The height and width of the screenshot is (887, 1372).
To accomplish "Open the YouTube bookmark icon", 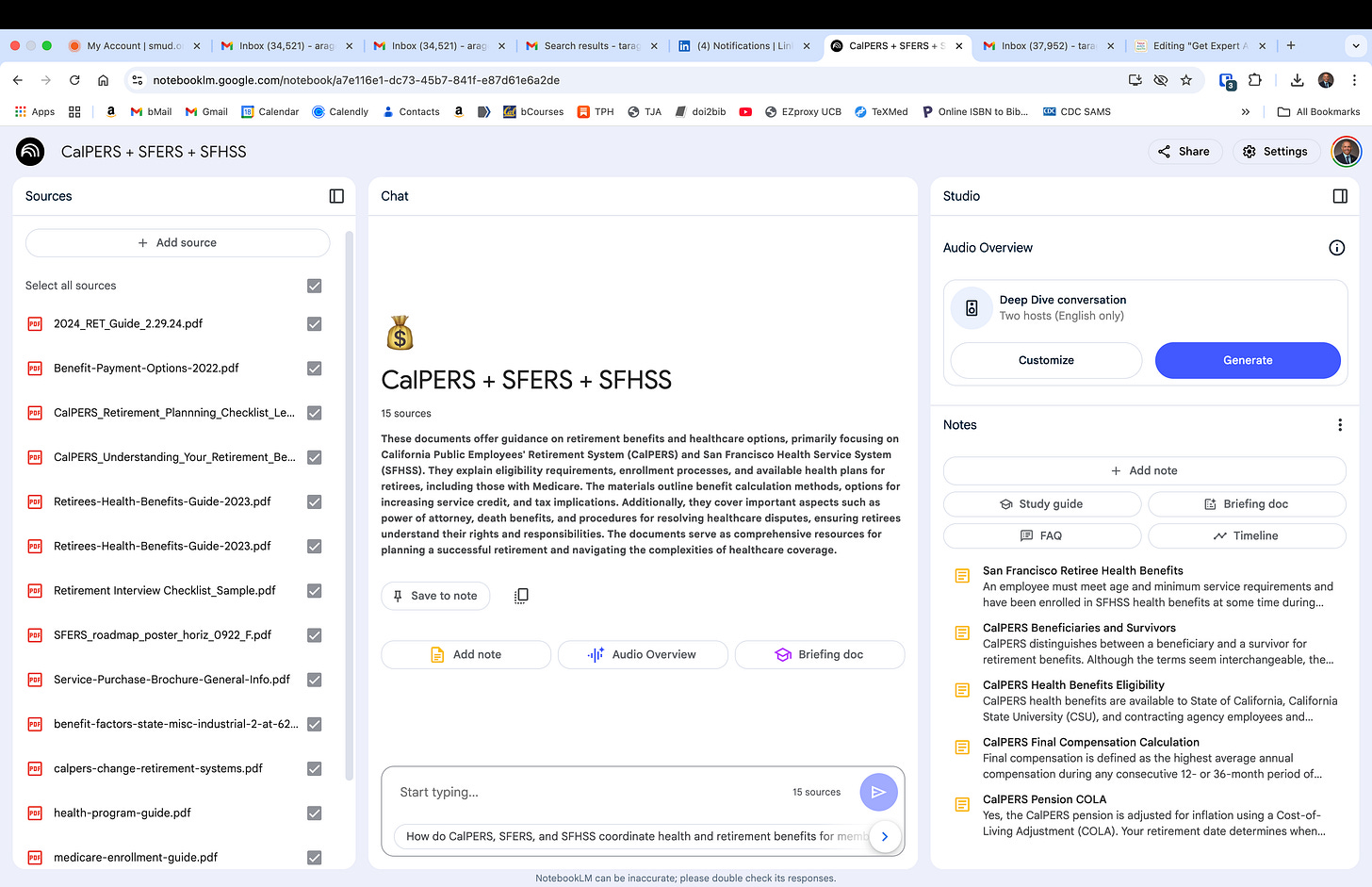I will [x=745, y=111].
